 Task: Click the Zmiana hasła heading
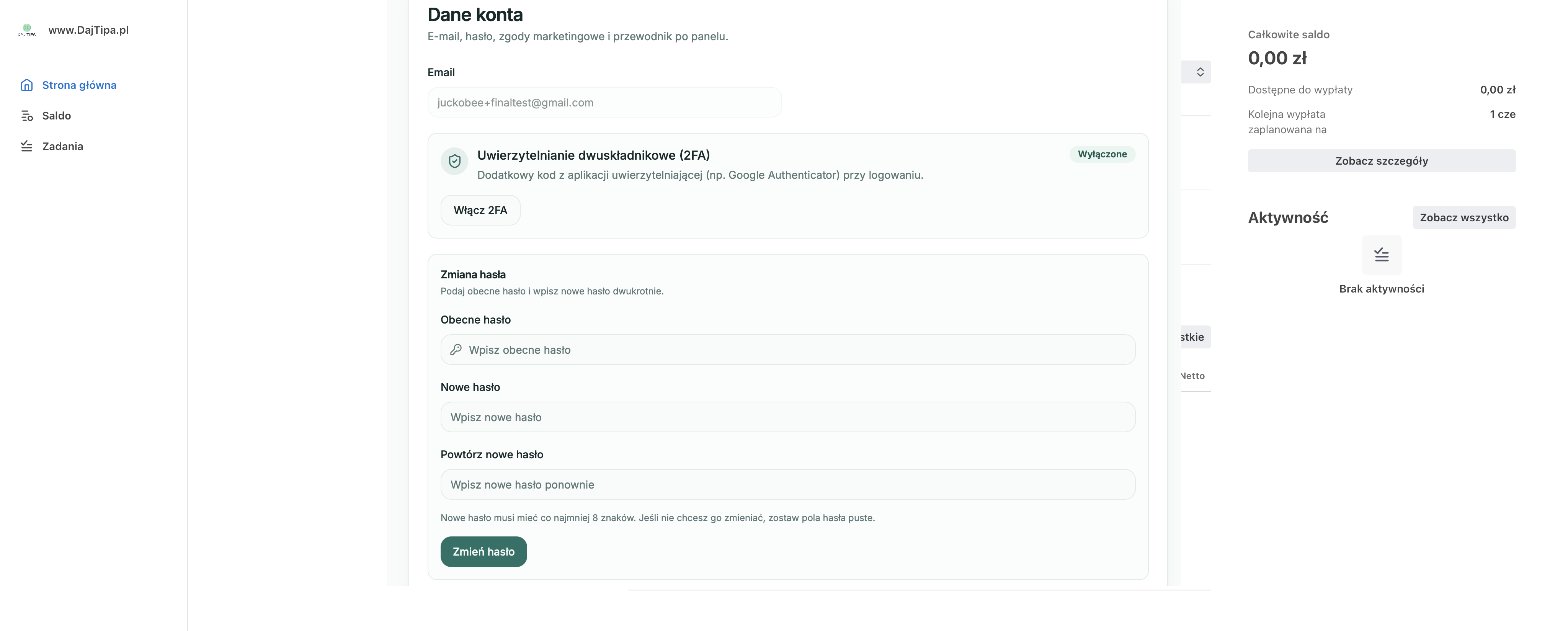473,275
